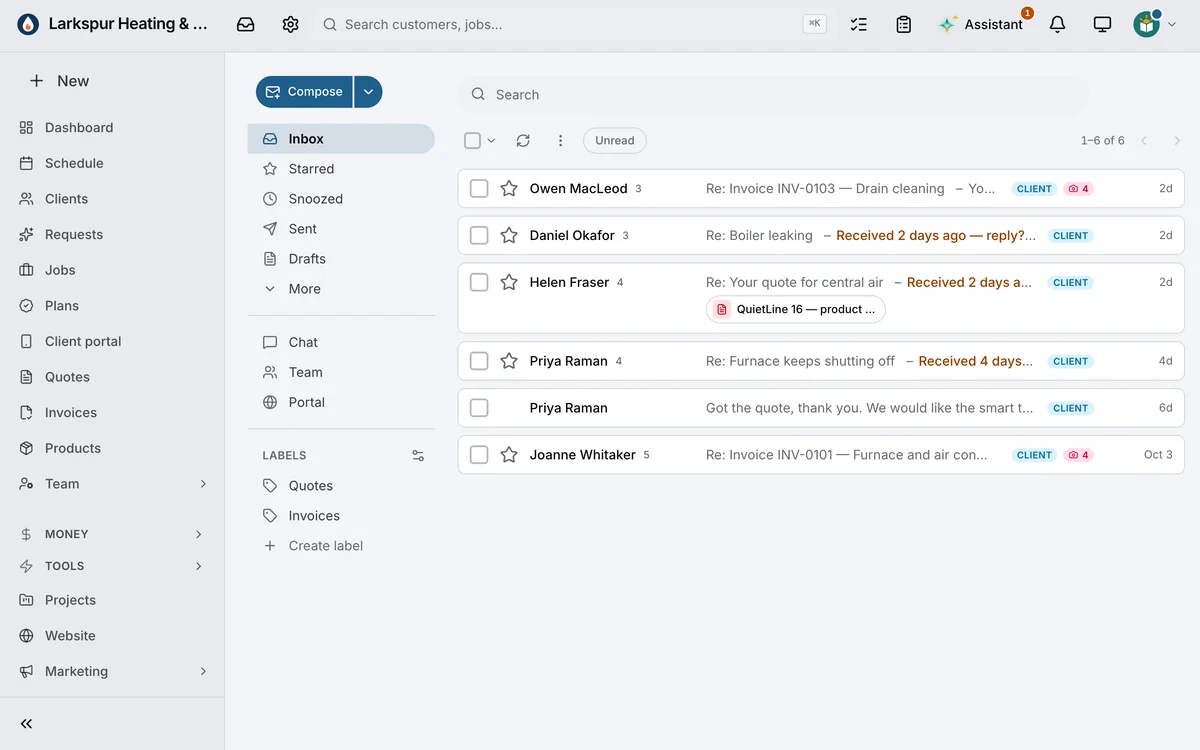The width and height of the screenshot is (1200, 750).
Task: Click the Larkspur company logo
Action: [28, 24]
